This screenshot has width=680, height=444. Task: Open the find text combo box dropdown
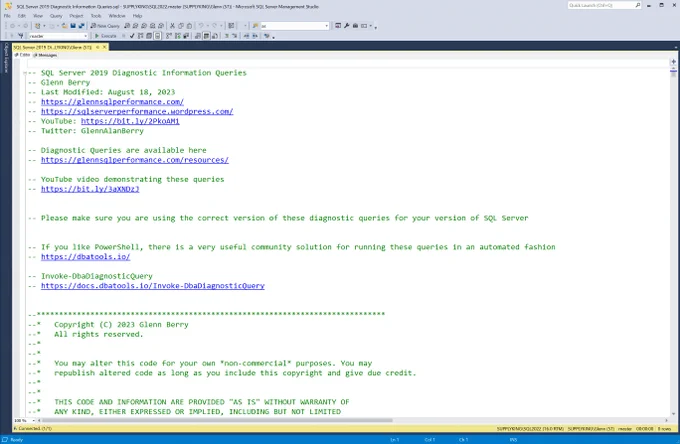(326, 26)
